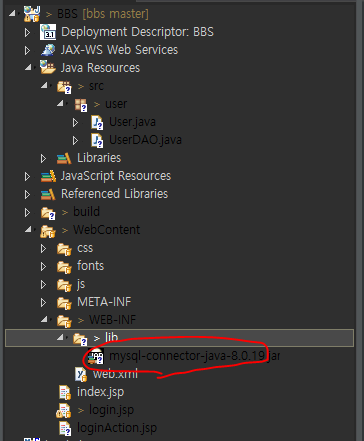Select the 'index.jsp' file name
Screen dimensions: 364x441
point(100,392)
